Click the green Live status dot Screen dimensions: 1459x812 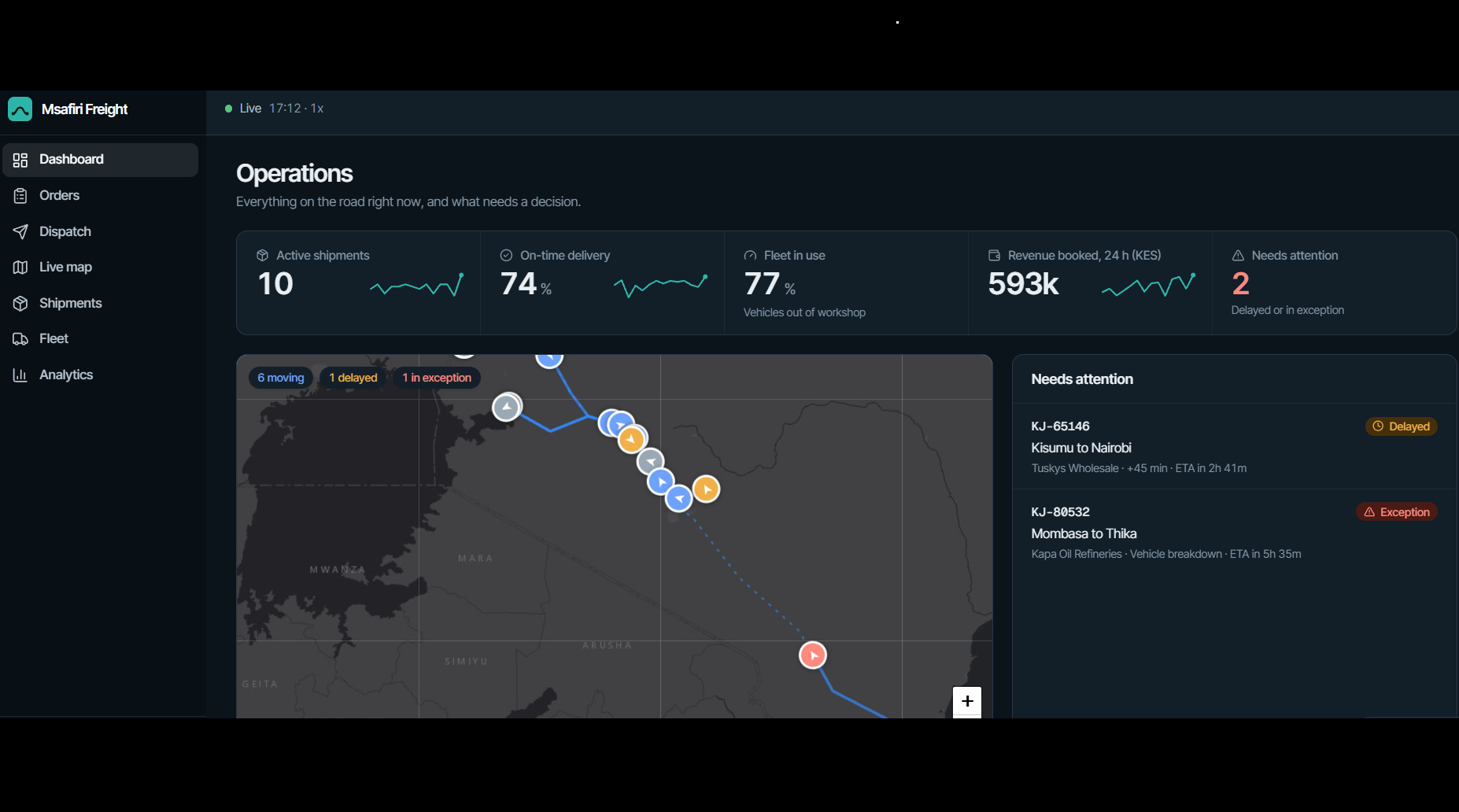click(228, 109)
